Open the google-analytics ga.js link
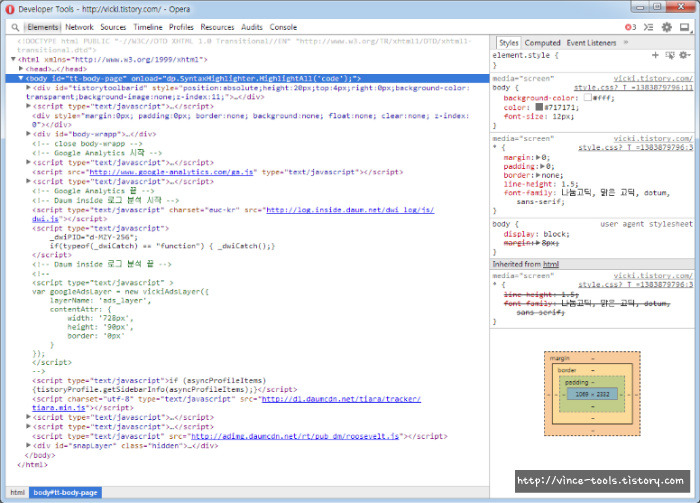 click(x=171, y=172)
